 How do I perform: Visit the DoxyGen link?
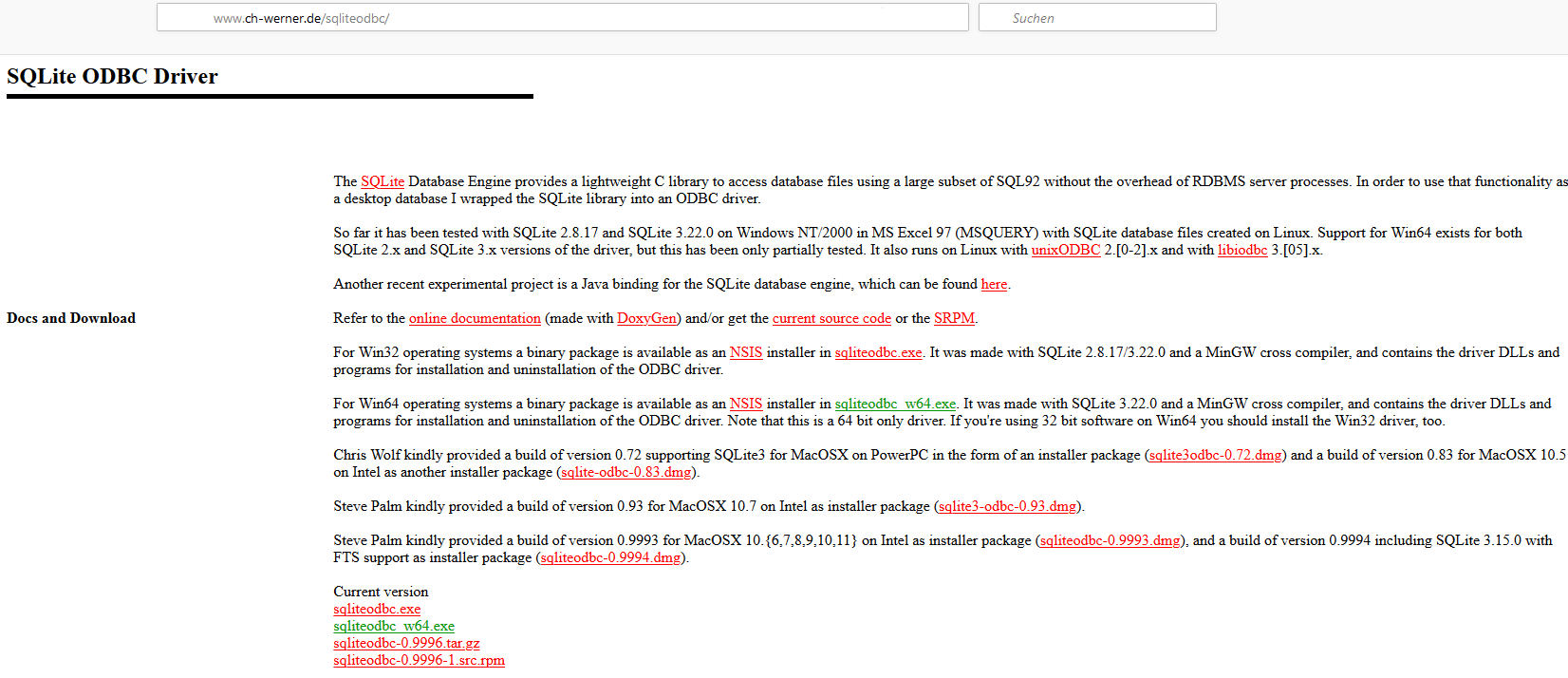(x=647, y=318)
